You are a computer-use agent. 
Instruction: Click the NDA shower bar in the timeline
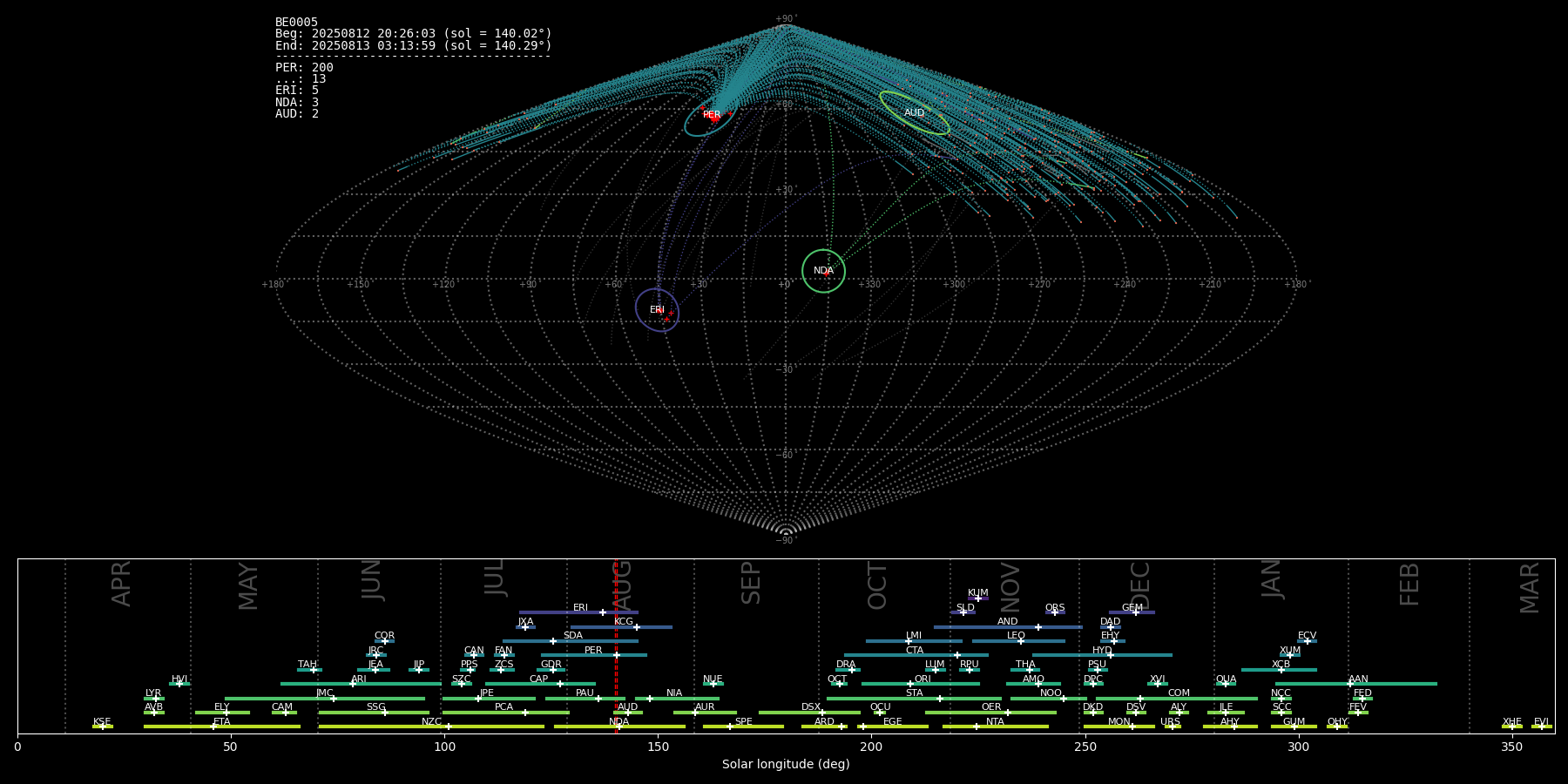(x=619, y=727)
